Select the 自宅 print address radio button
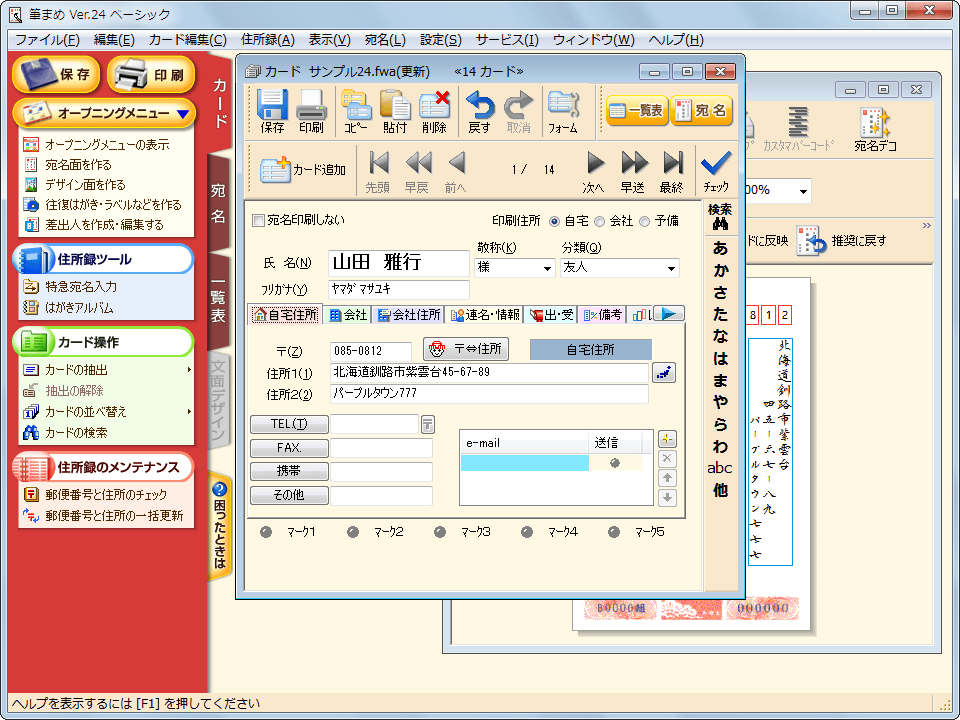 pyautogui.click(x=555, y=222)
